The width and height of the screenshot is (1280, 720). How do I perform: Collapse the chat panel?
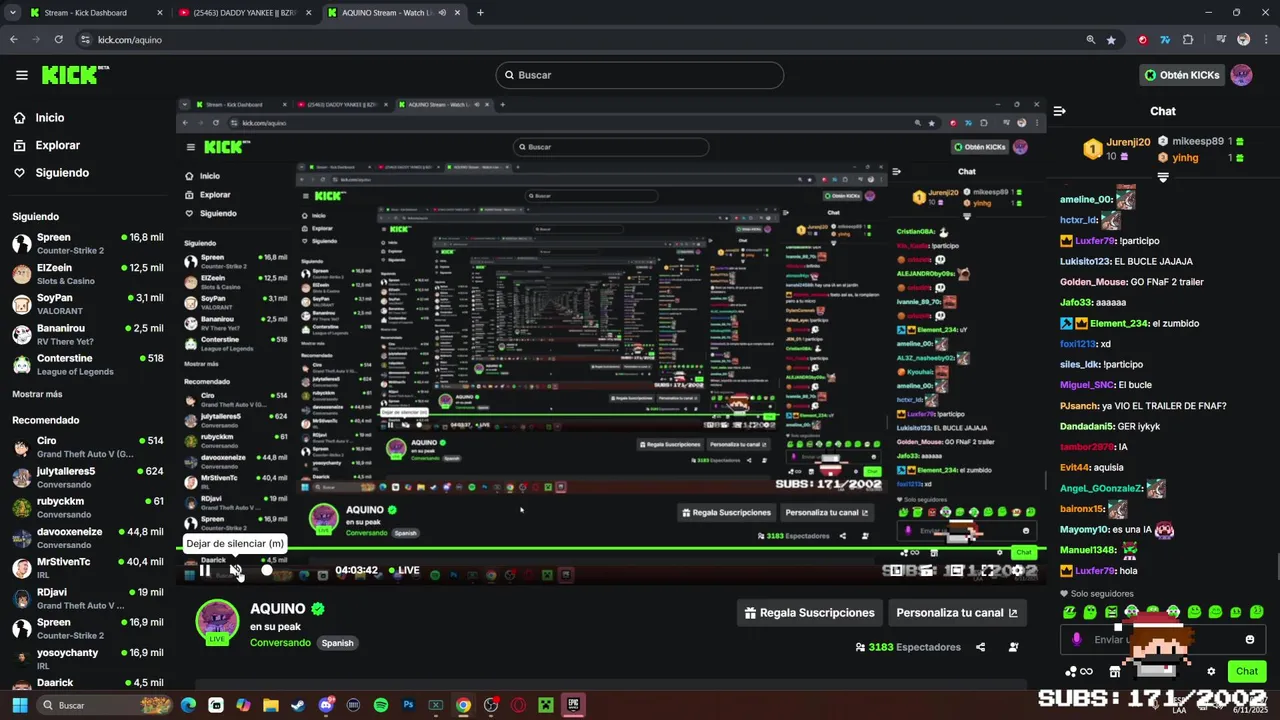tap(1060, 111)
